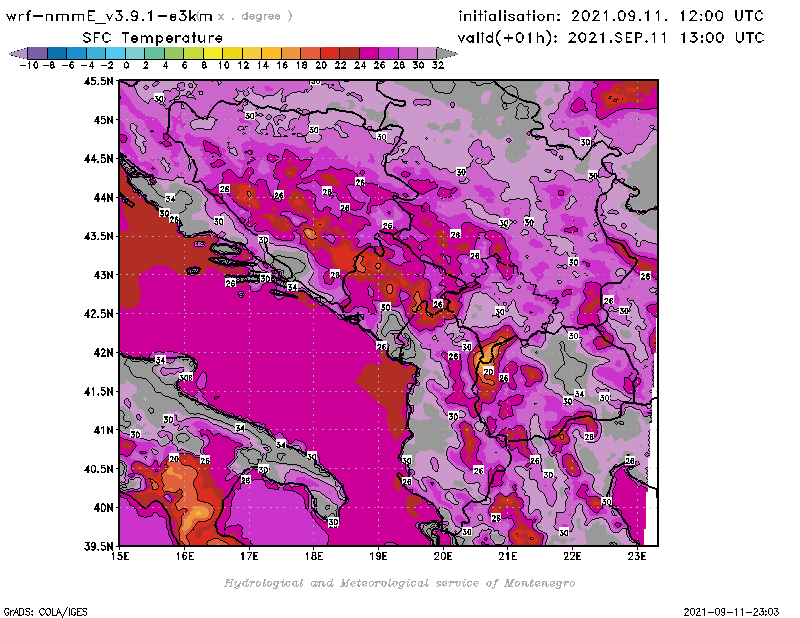Click the dark blue -8 to -6 swatch
Image resolution: width=800 pixels, height=618 pixels.
[57, 53]
